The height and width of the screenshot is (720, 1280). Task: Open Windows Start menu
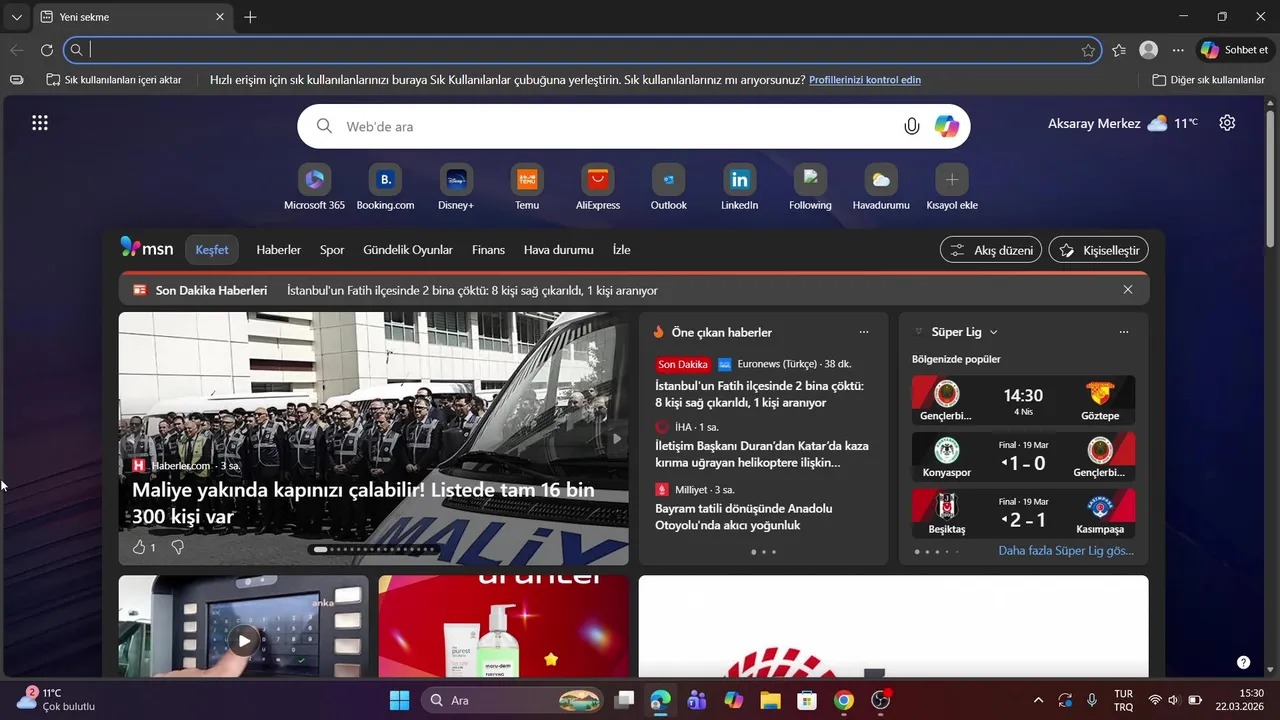pos(399,700)
